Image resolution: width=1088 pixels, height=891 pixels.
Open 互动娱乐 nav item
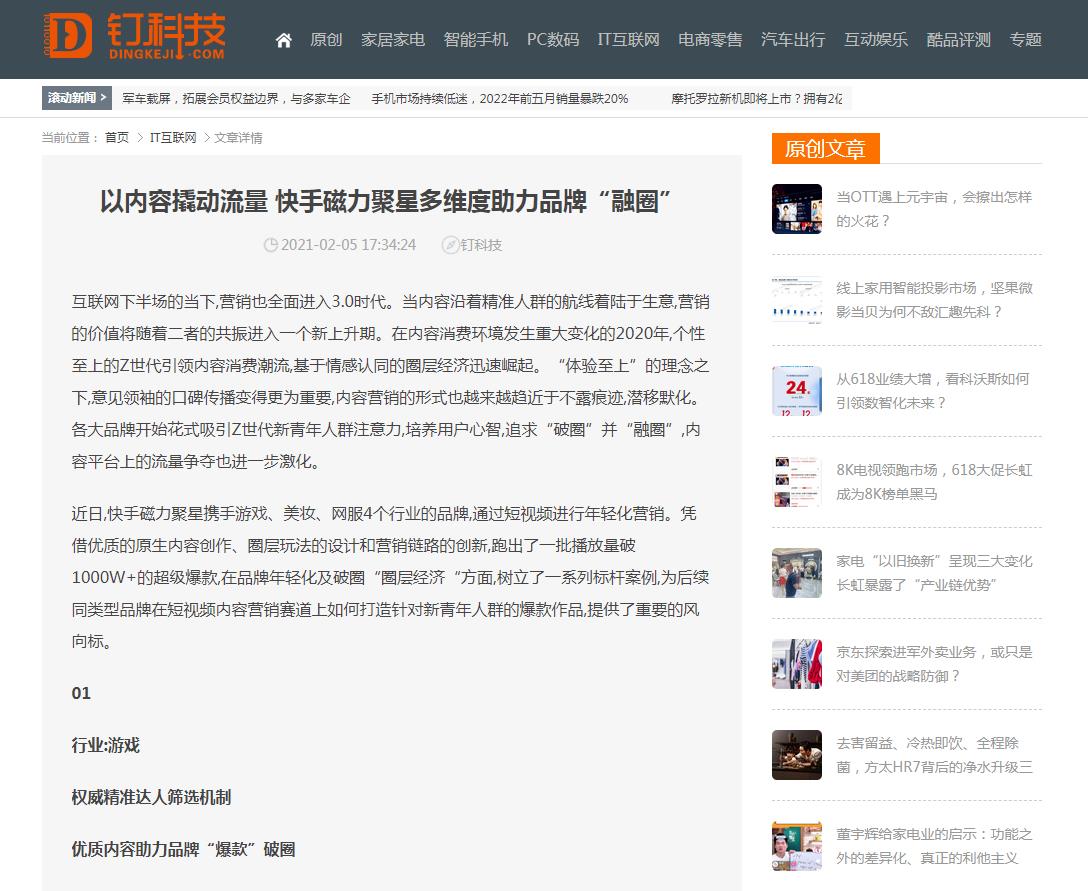876,40
